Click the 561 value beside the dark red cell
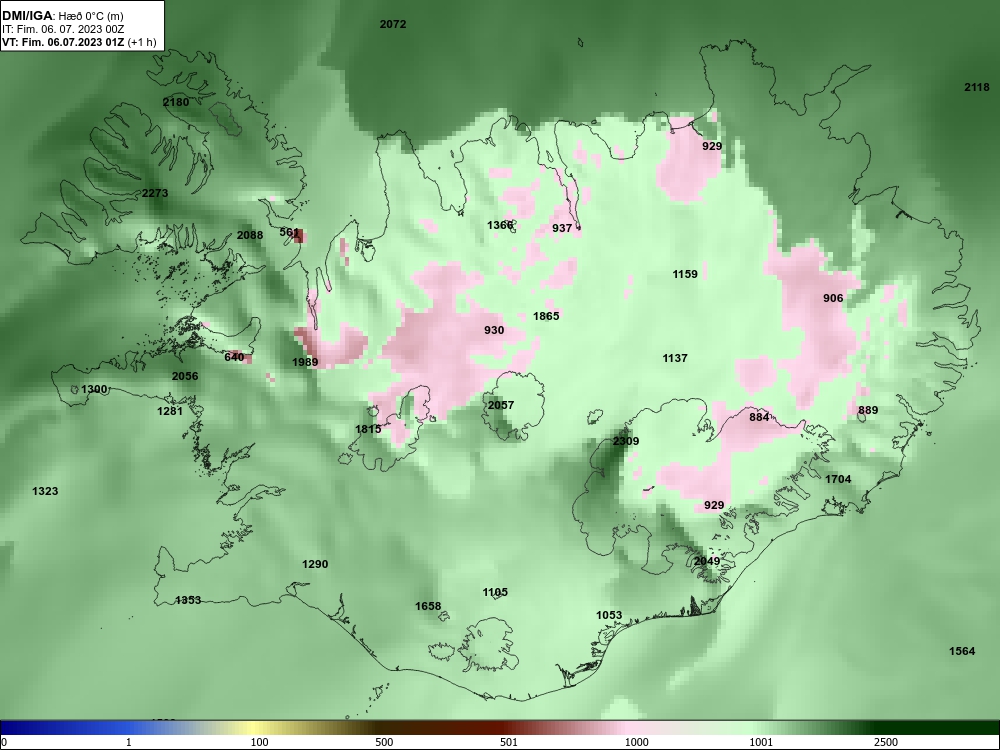 click(289, 232)
